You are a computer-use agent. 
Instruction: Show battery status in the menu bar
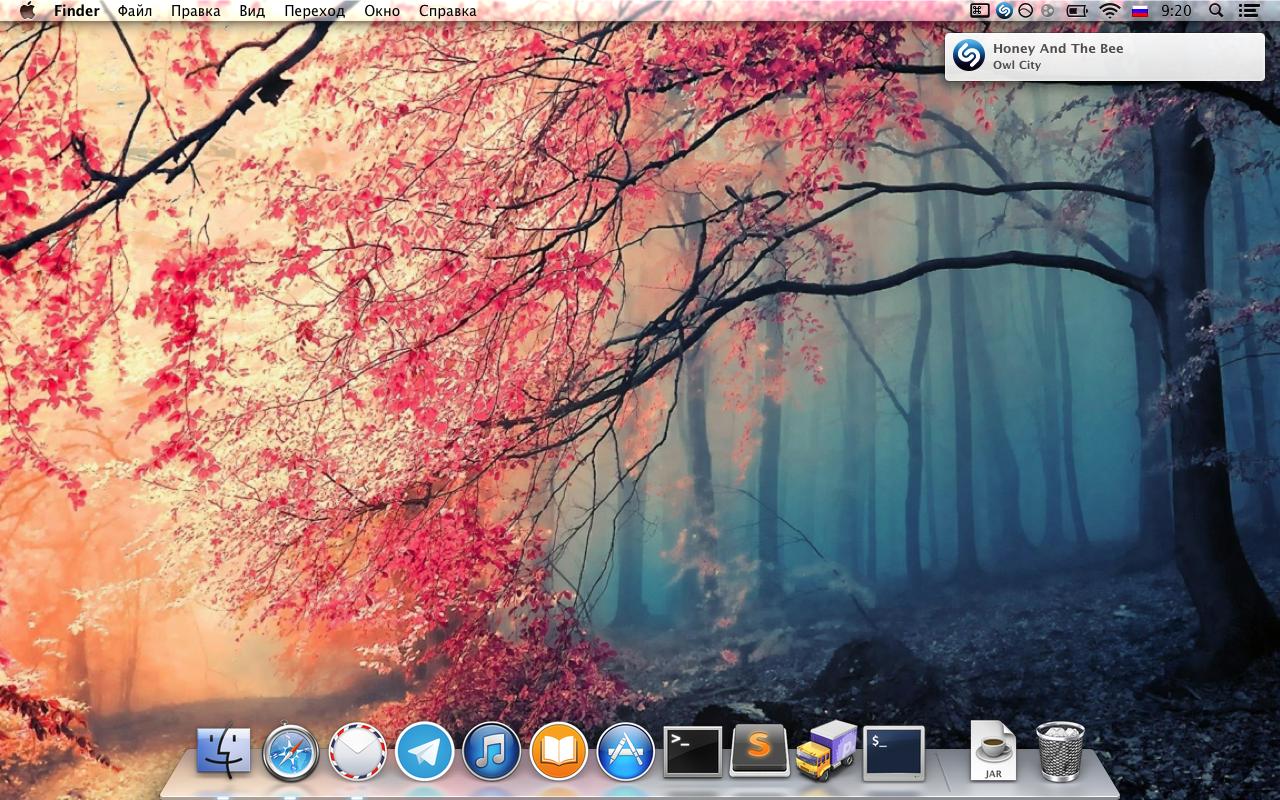(1077, 11)
